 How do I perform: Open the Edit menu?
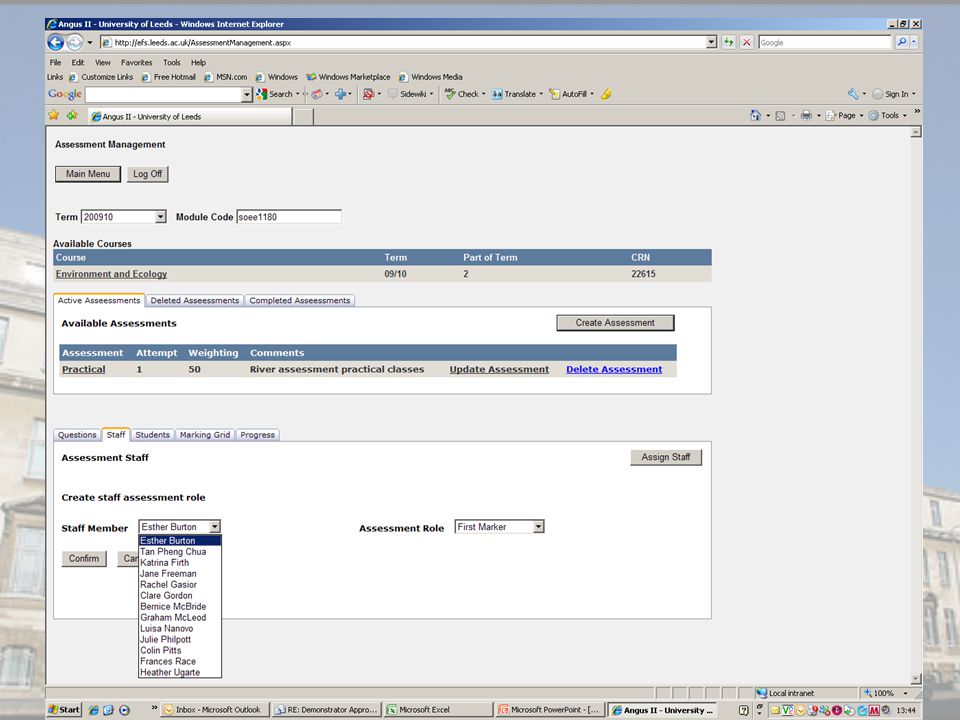(x=78, y=62)
